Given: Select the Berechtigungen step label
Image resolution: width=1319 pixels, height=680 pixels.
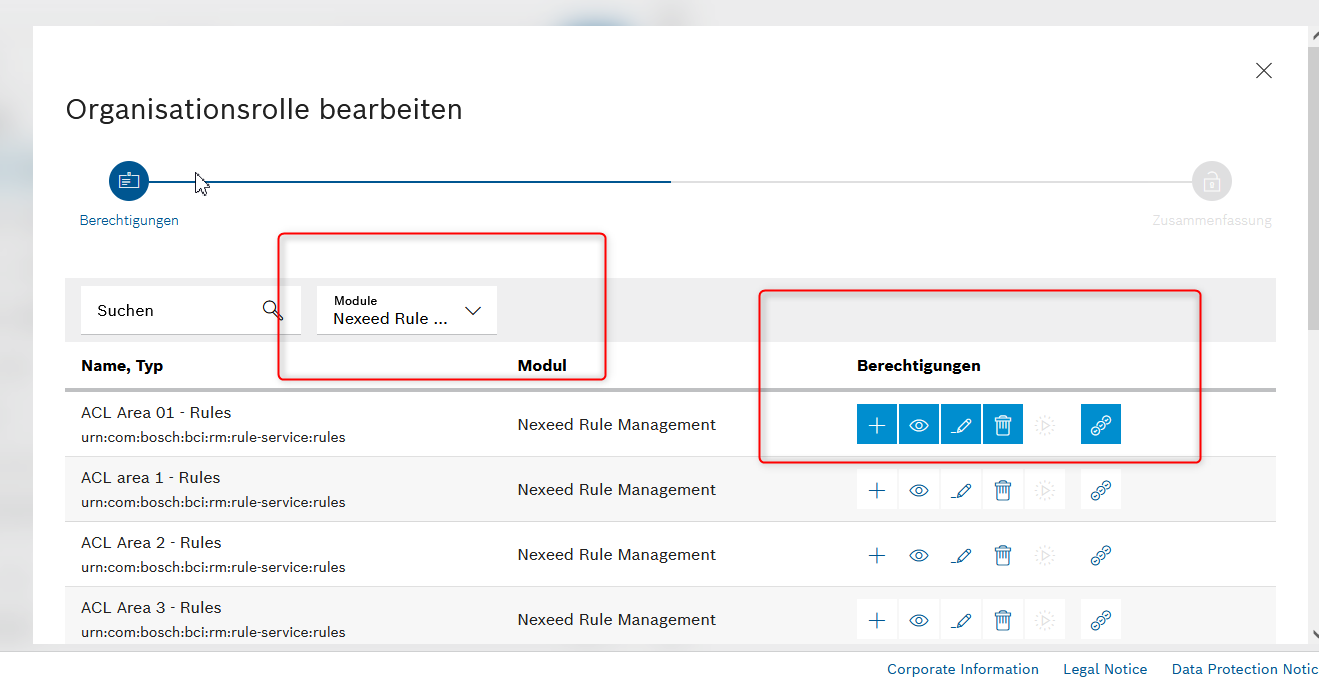Looking at the screenshot, I should [128, 220].
